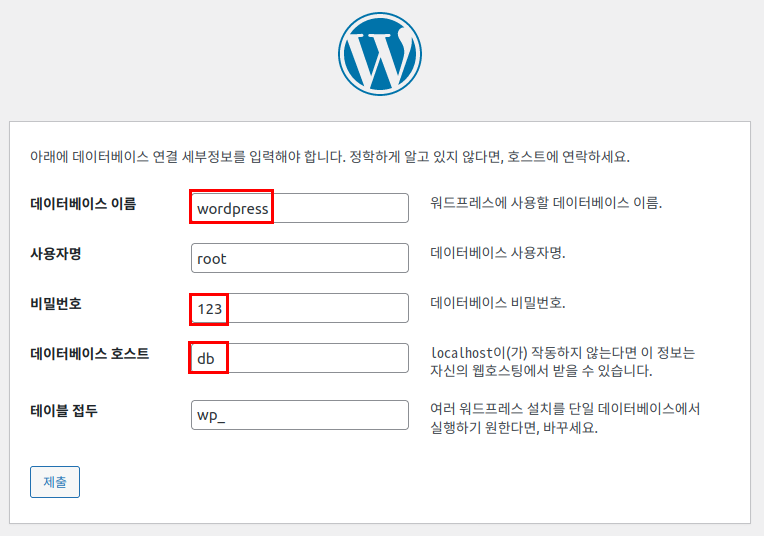Viewport: 764px width, 536px height.
Task: Click the 사용자명 label
Action: point(56,254)
